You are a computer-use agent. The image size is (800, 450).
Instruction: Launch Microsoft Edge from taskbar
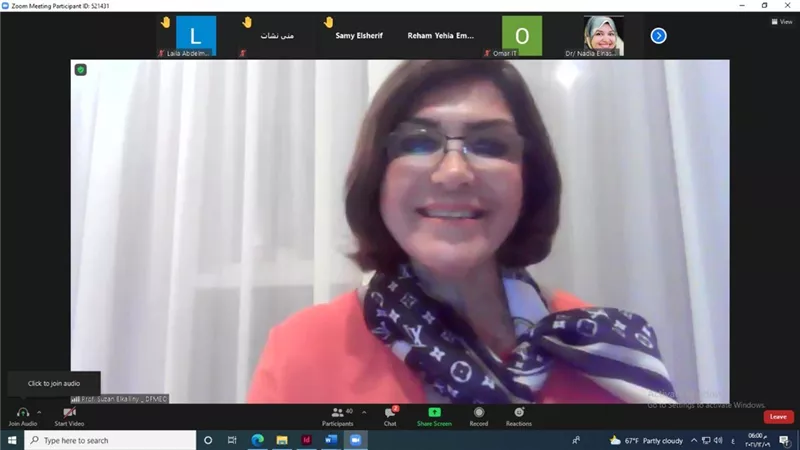257,440
